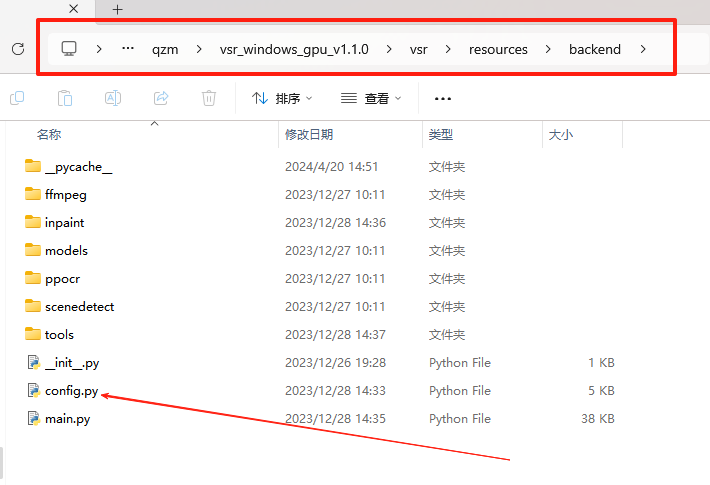Click the 5 KB size cell
The width and height of the screenshot is (710, 485).
tap(601, 391)
